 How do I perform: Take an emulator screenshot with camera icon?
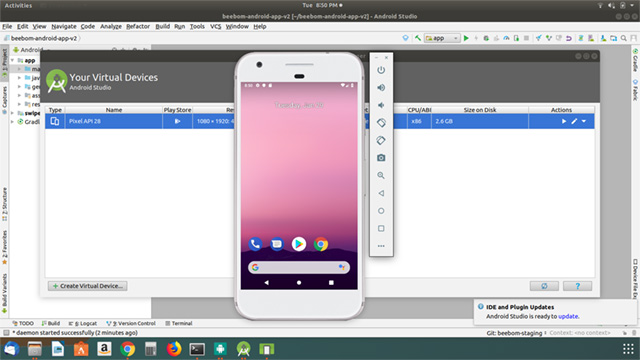[381, 158]
